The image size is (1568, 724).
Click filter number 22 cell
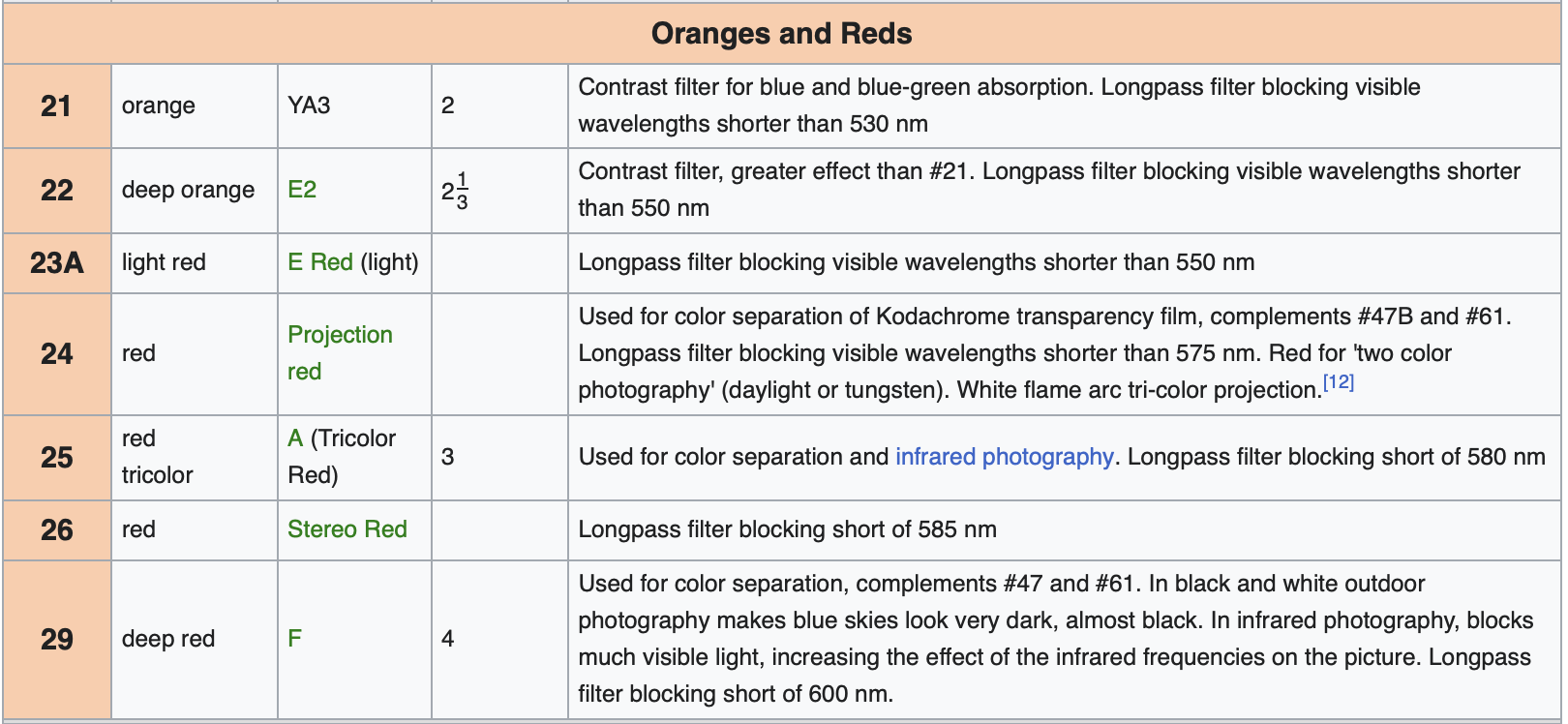[x=57, y=191]
